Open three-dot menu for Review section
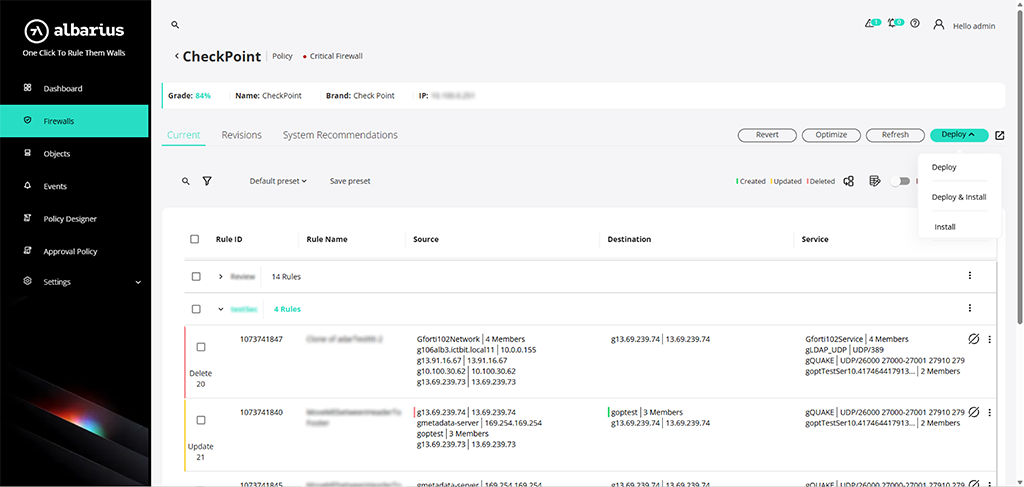The image size is (1024, 487). (970, 276)
